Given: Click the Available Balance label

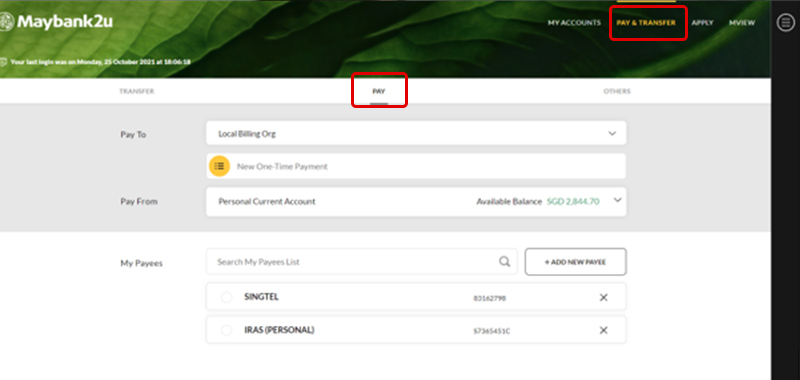Looking at the screenshot, I should coord(509,201).
